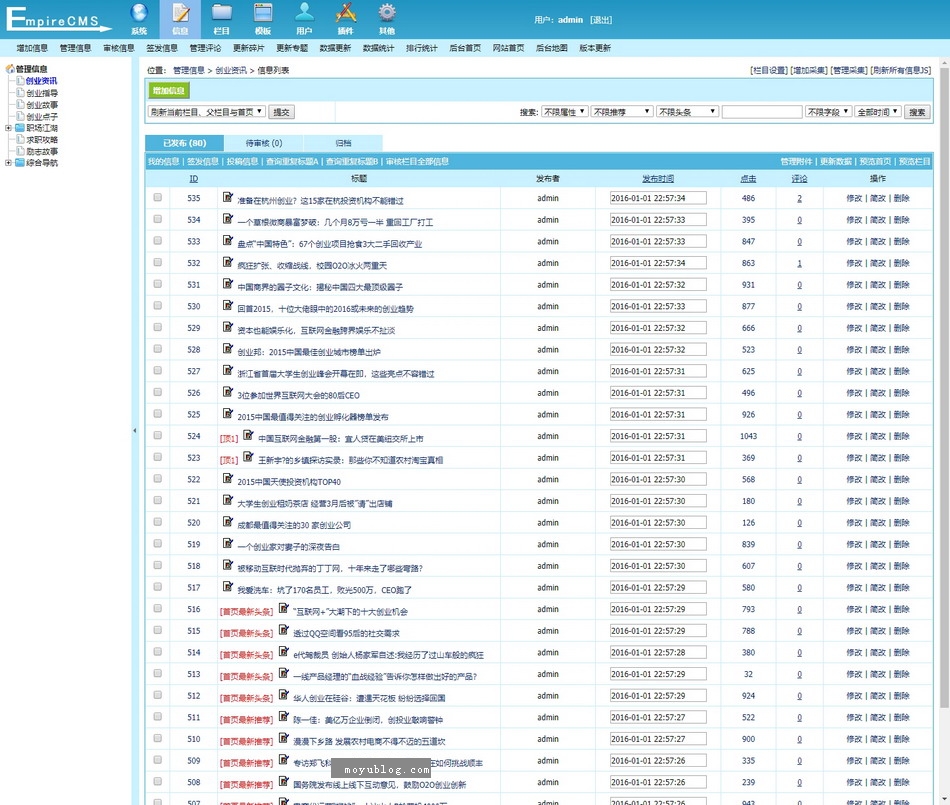Tick the checkbox for row 524
950x805 pixels.
[158, 436]
